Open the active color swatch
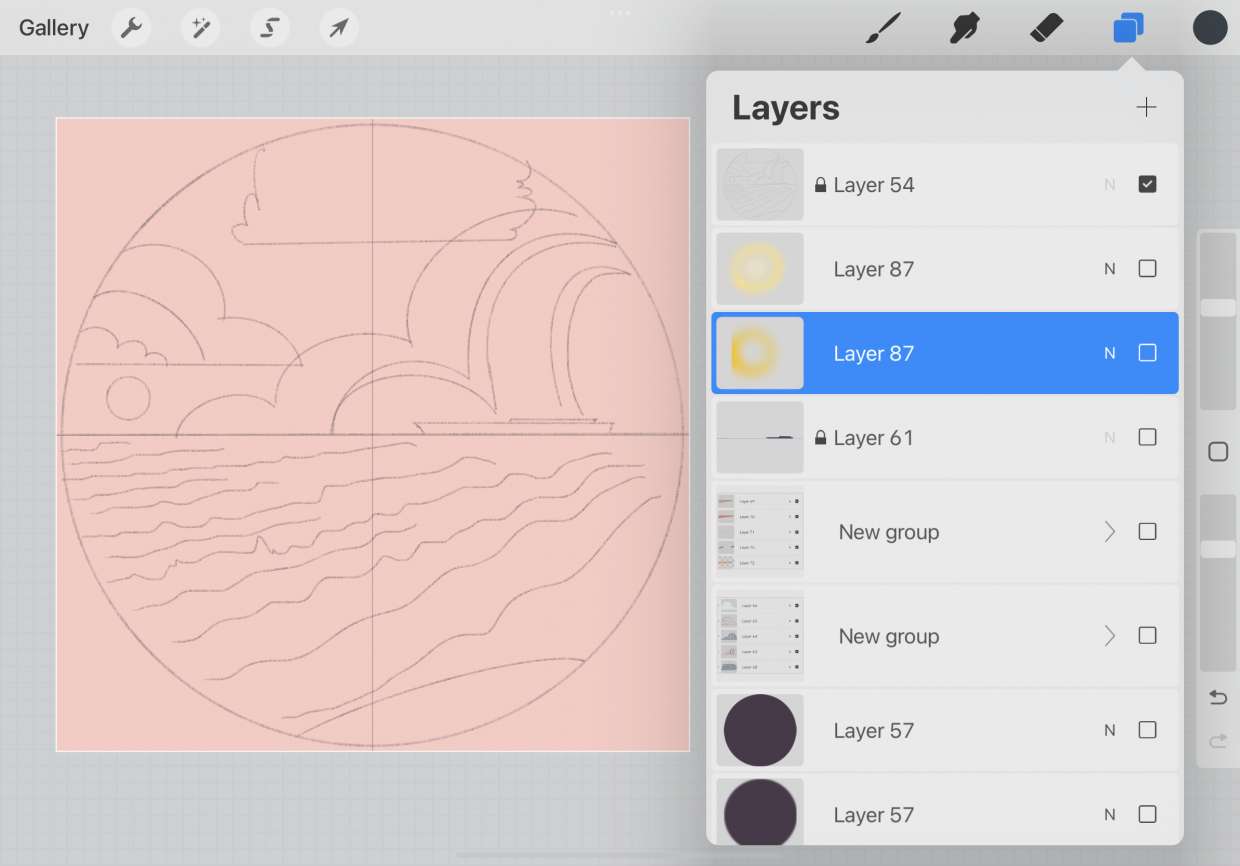1240x866 pixels. pos(1210,28)
